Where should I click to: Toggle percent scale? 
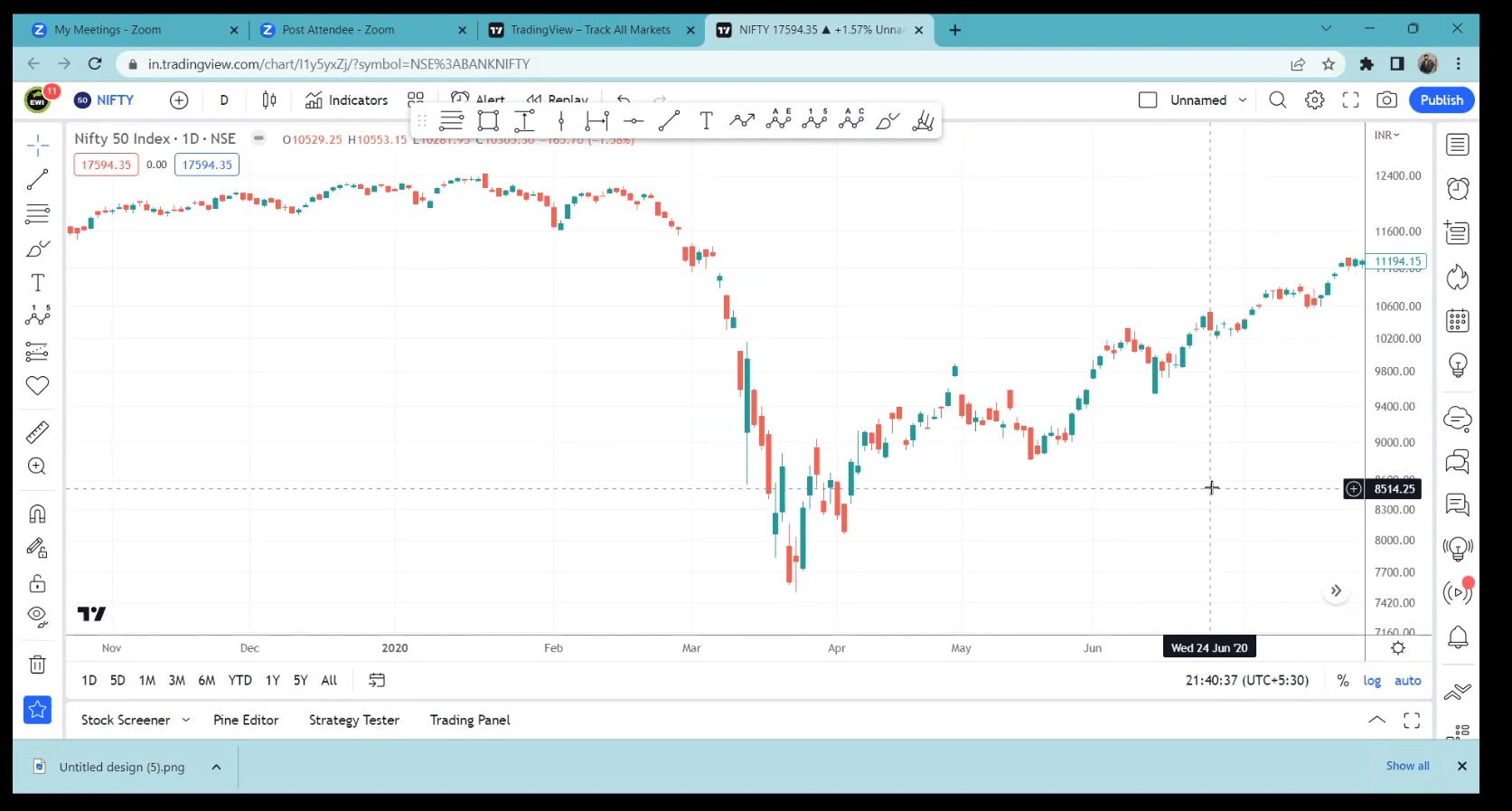coord(1342,681)
